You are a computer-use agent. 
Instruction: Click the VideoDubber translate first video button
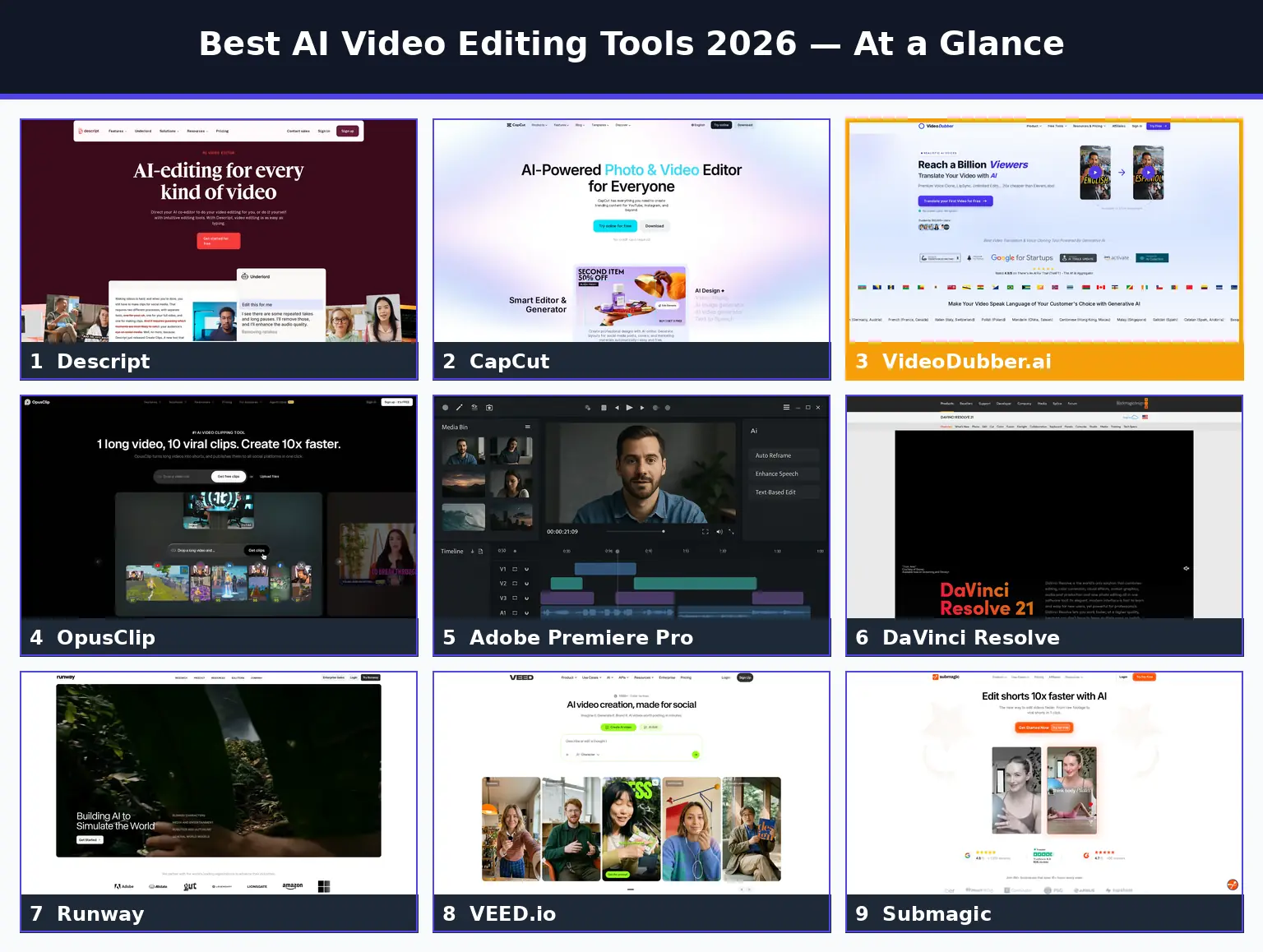point(955,201)
